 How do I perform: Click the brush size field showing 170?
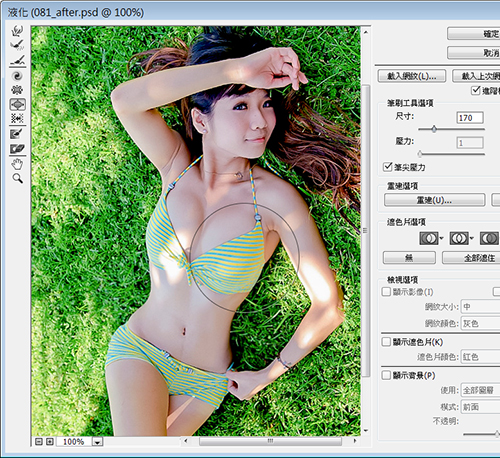point(470,118)
